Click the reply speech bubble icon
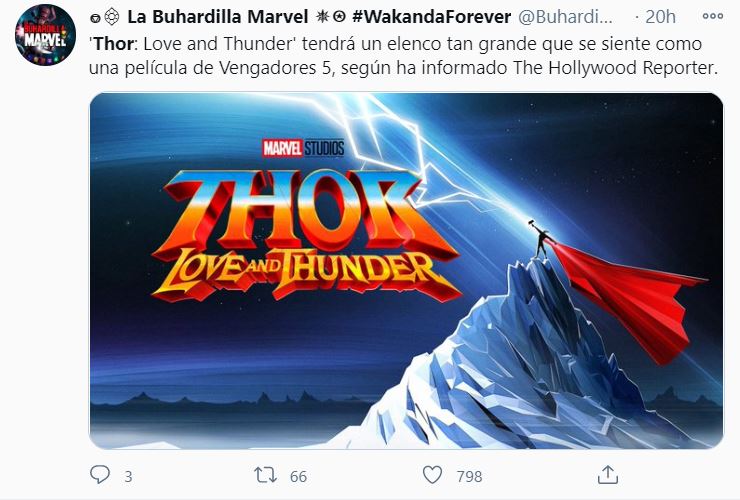The width and height of the screenshot is (740, 500). point(100,475)
